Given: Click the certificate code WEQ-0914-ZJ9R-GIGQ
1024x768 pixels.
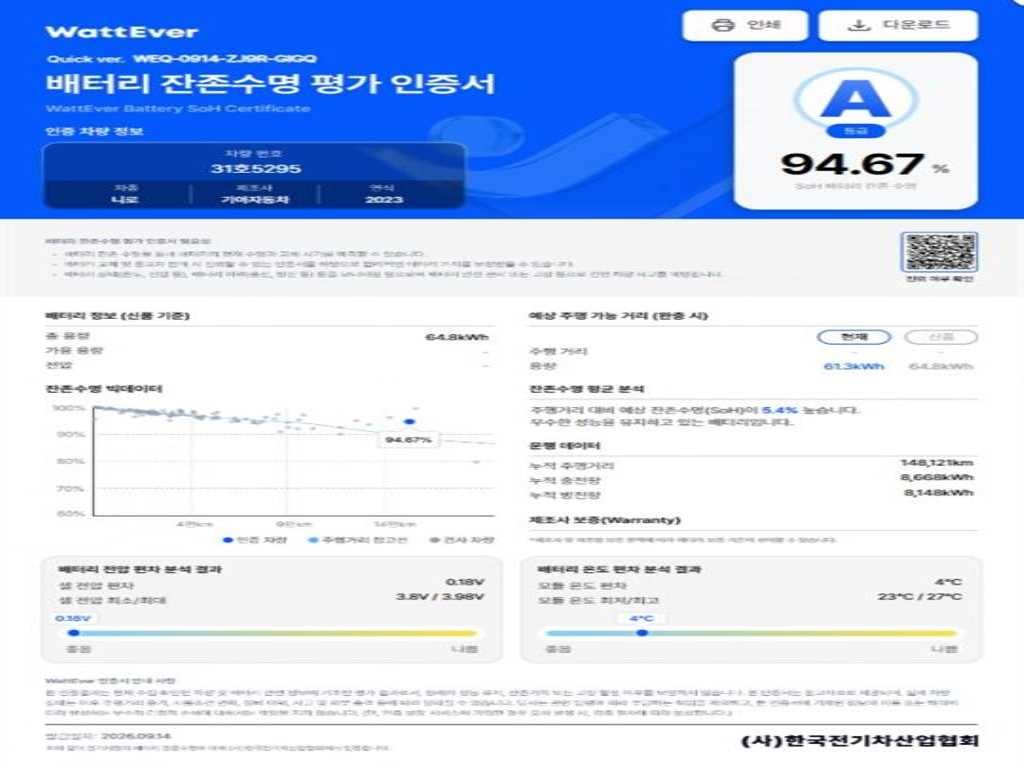Looking at the screenshot, I should [x=225, y=59].
